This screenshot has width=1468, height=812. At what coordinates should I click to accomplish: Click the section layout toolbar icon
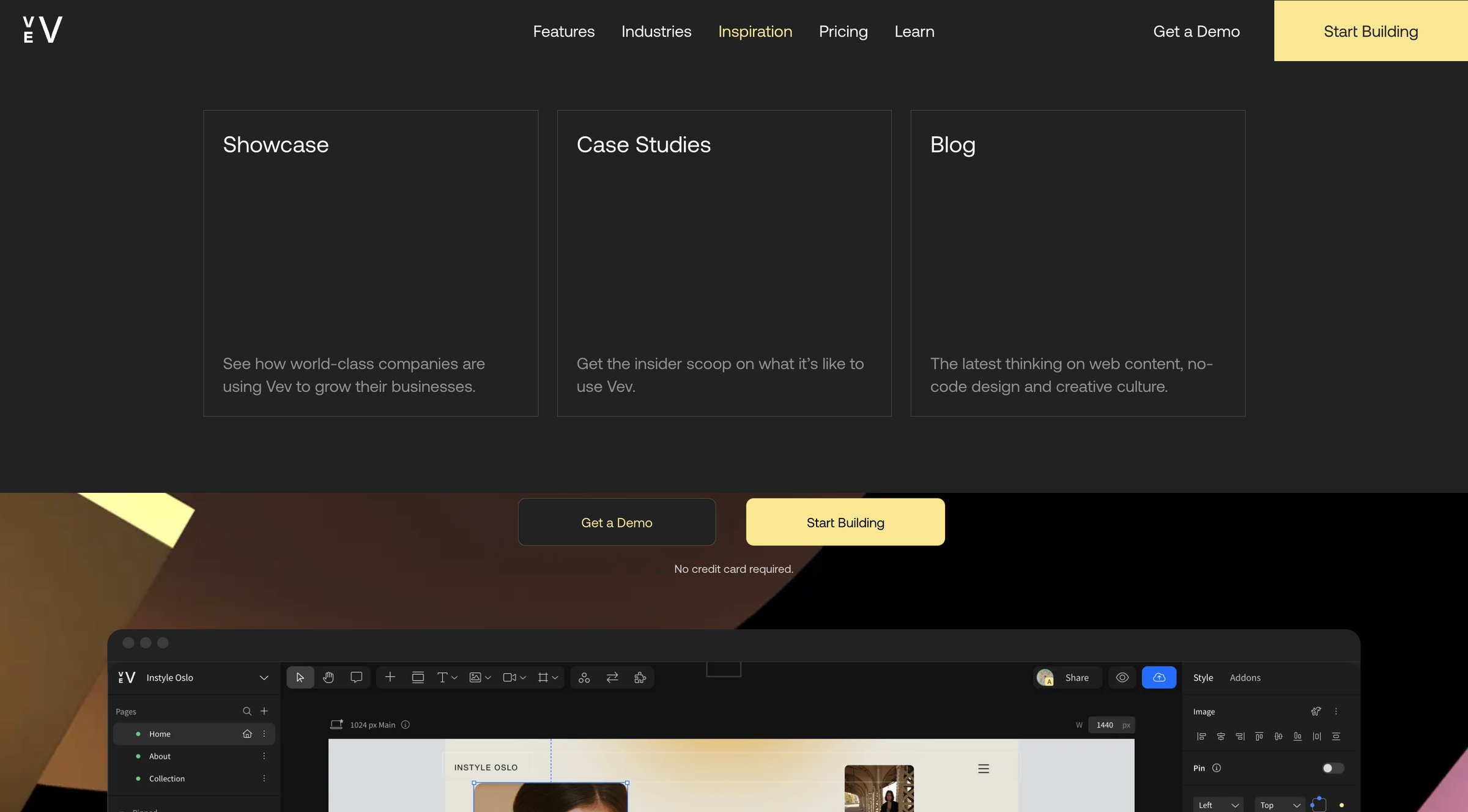tap(418, 677)
